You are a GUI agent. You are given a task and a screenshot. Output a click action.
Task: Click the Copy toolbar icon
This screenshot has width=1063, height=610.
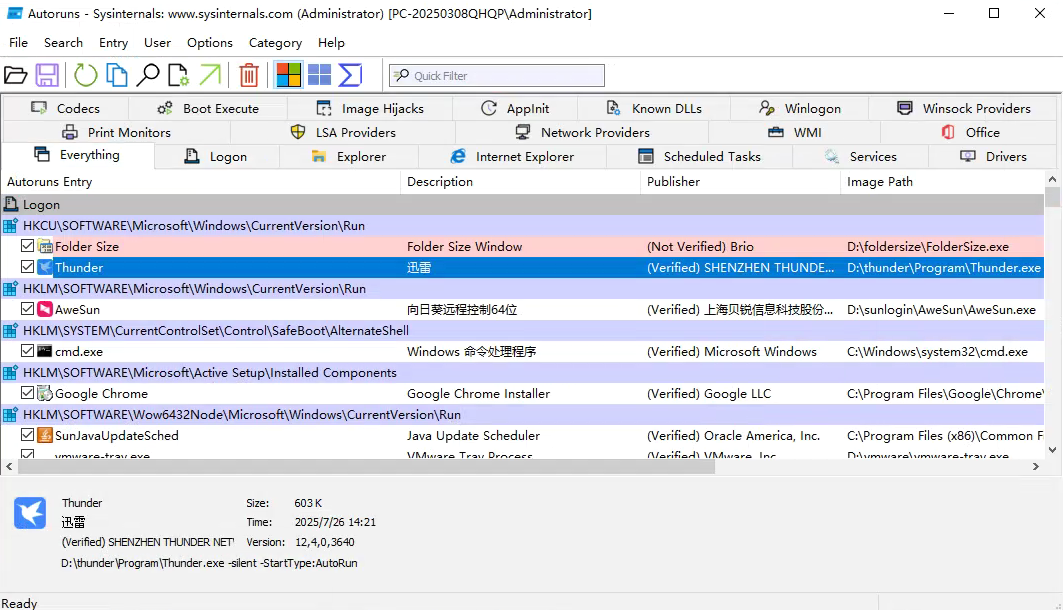117,75
